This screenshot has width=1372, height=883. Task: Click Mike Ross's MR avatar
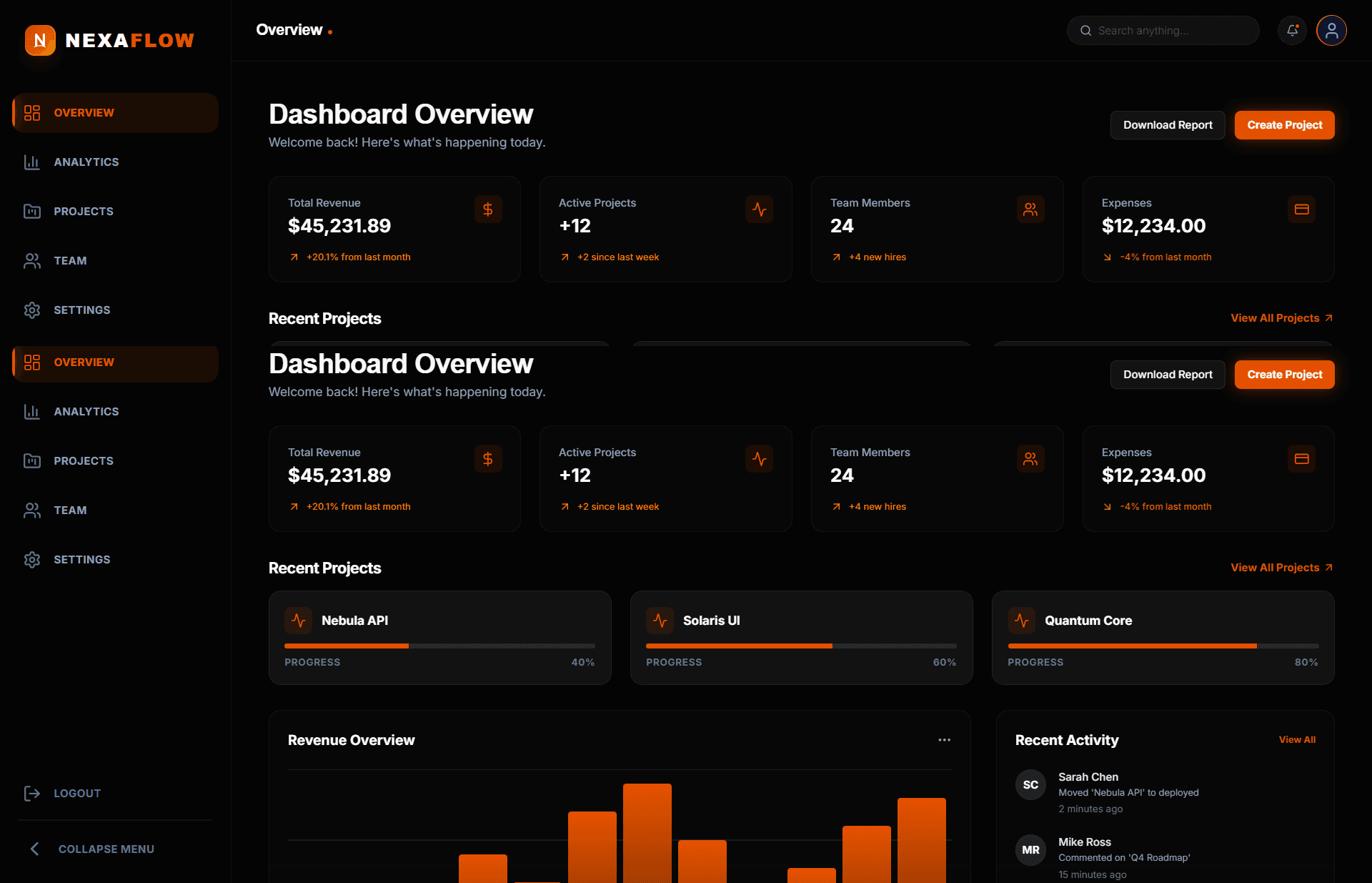(x=1030, y=850)
